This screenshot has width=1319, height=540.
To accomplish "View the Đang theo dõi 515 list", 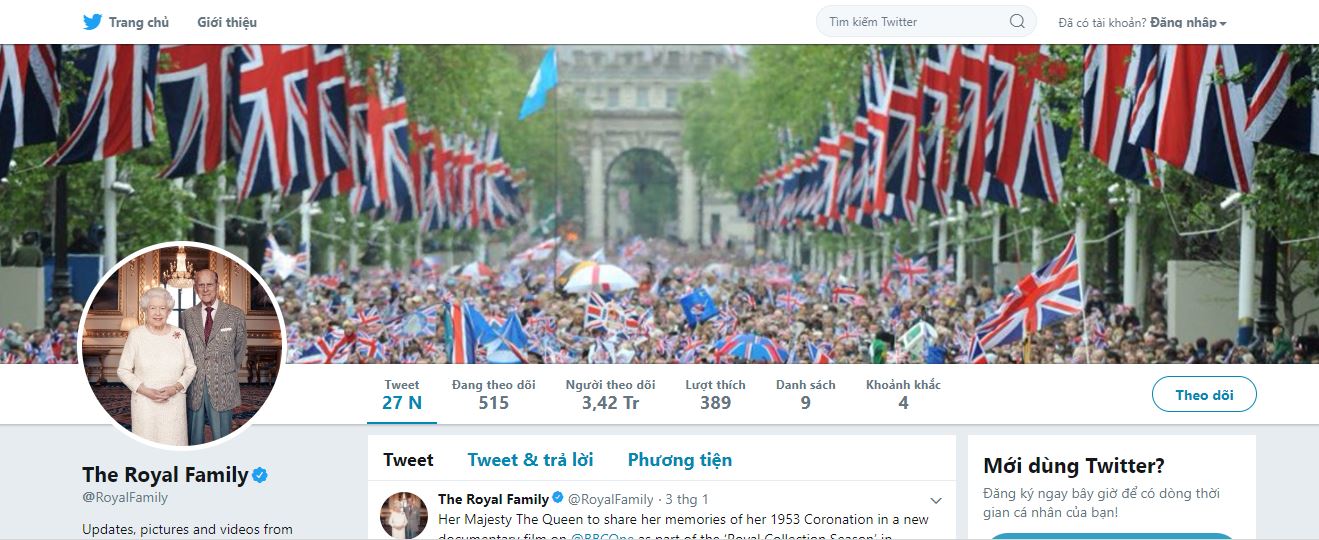I will click(494, 395).
